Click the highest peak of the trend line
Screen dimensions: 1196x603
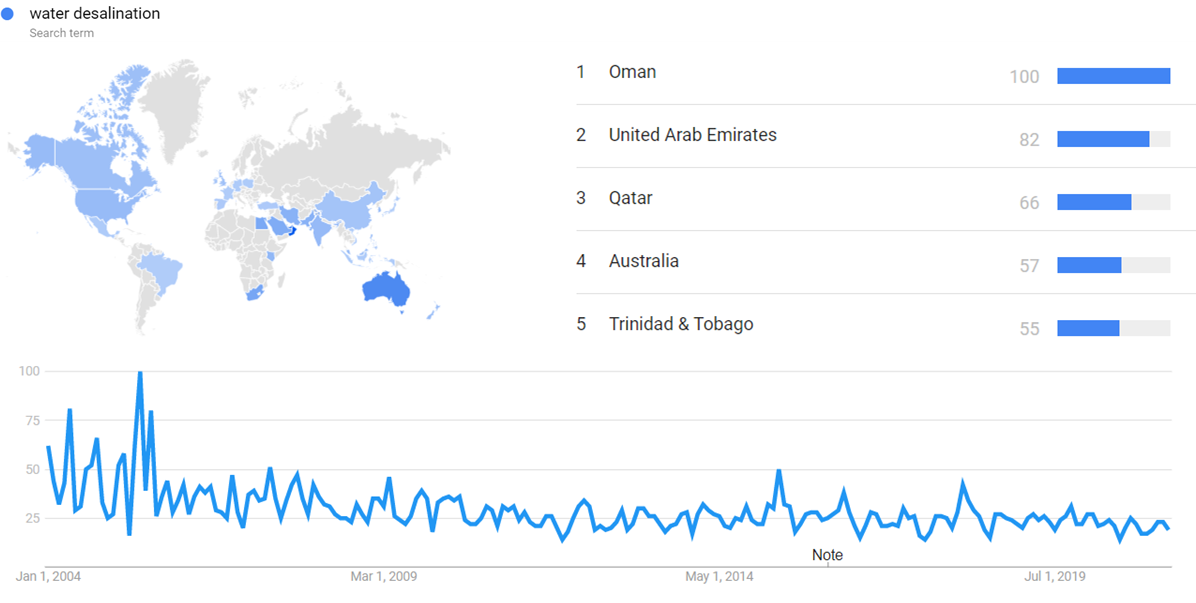pos(140,373)
